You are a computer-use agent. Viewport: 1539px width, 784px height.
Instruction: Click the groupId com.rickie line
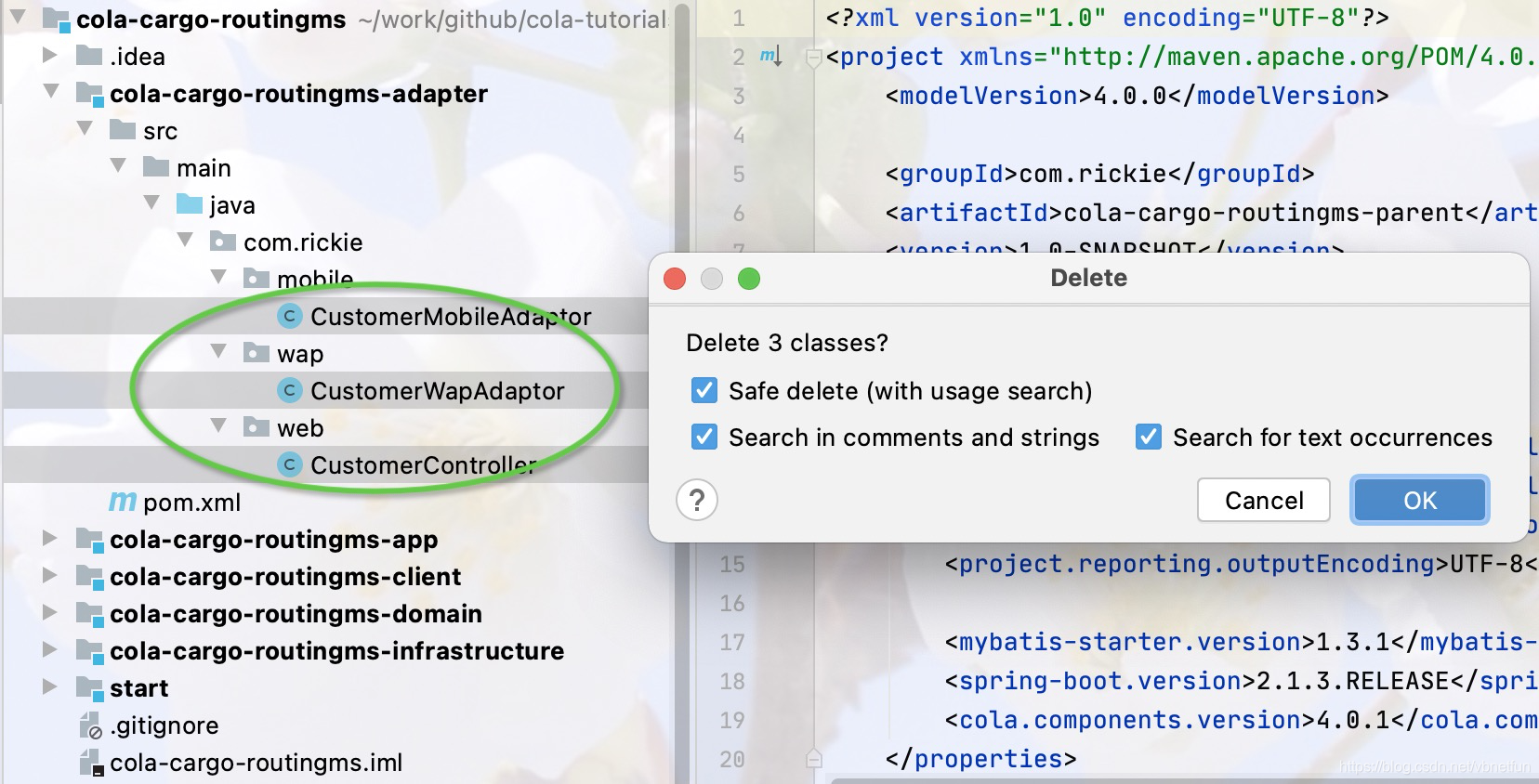[x=1099, y=174]
